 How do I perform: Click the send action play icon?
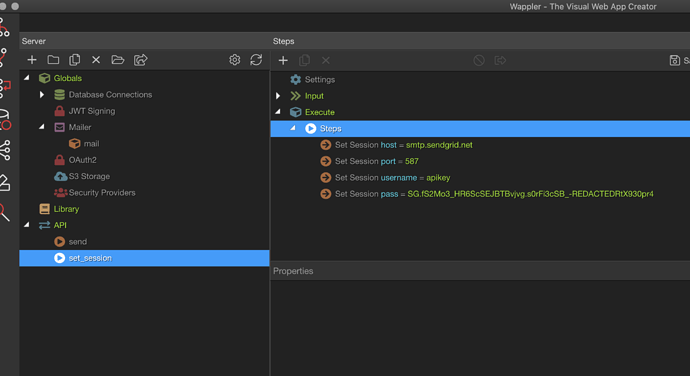point(59,241)
